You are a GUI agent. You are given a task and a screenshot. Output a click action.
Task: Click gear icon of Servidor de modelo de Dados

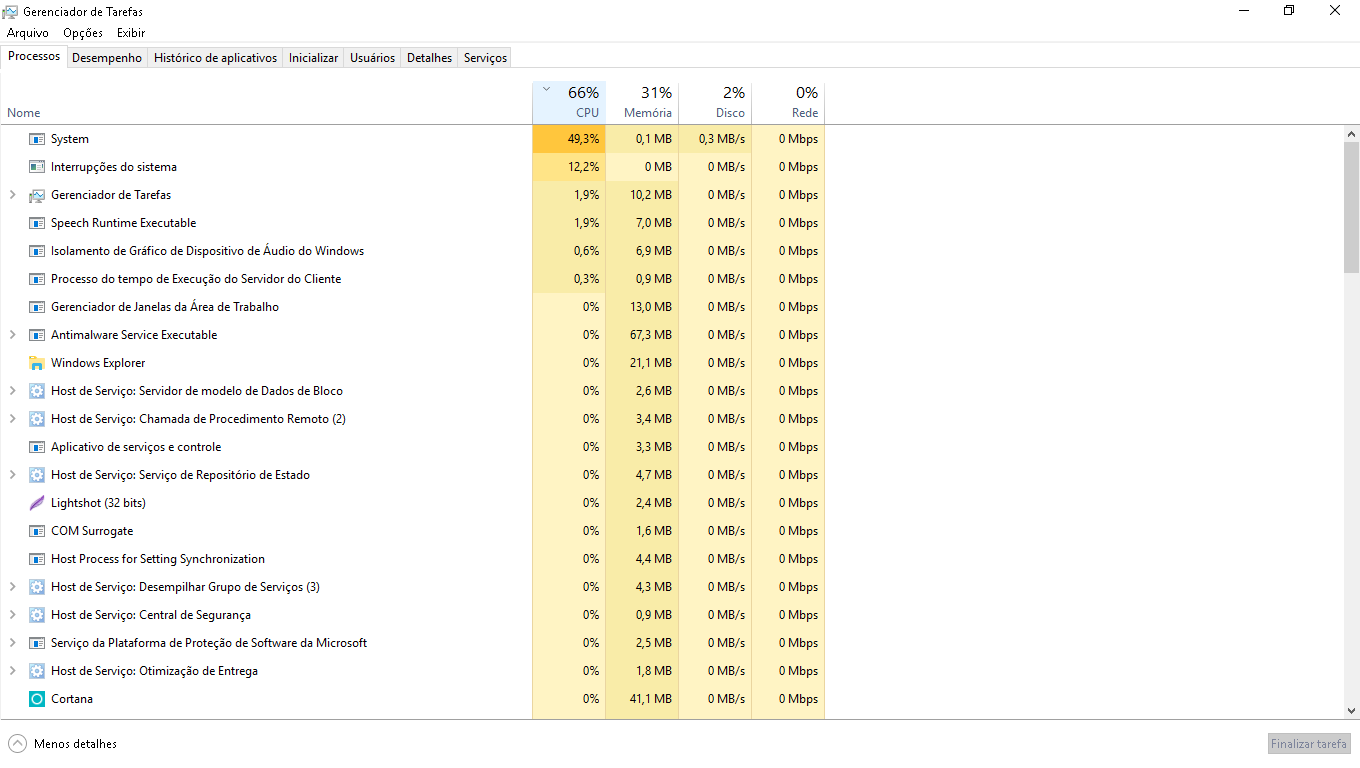point(37,391)
